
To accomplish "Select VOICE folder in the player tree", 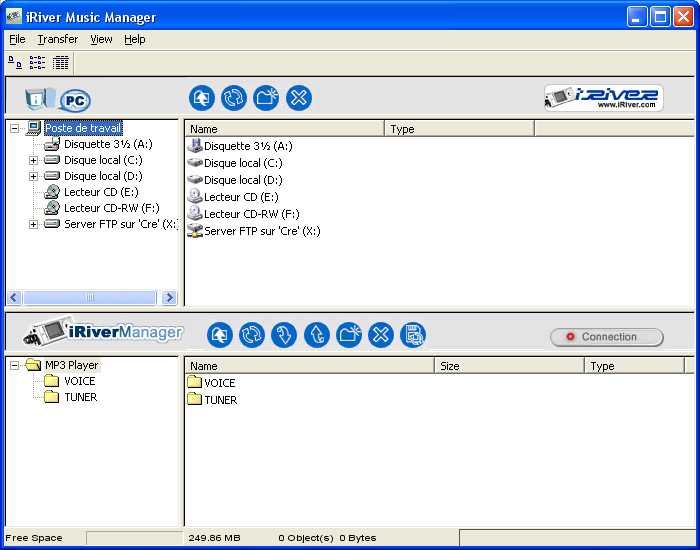I will coord(79,381).
